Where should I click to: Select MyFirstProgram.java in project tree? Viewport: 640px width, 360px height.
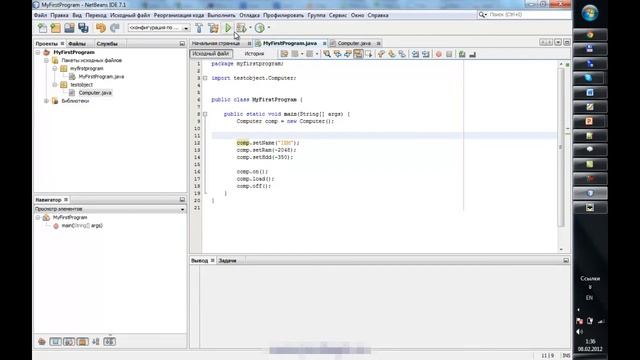[101, 77]
